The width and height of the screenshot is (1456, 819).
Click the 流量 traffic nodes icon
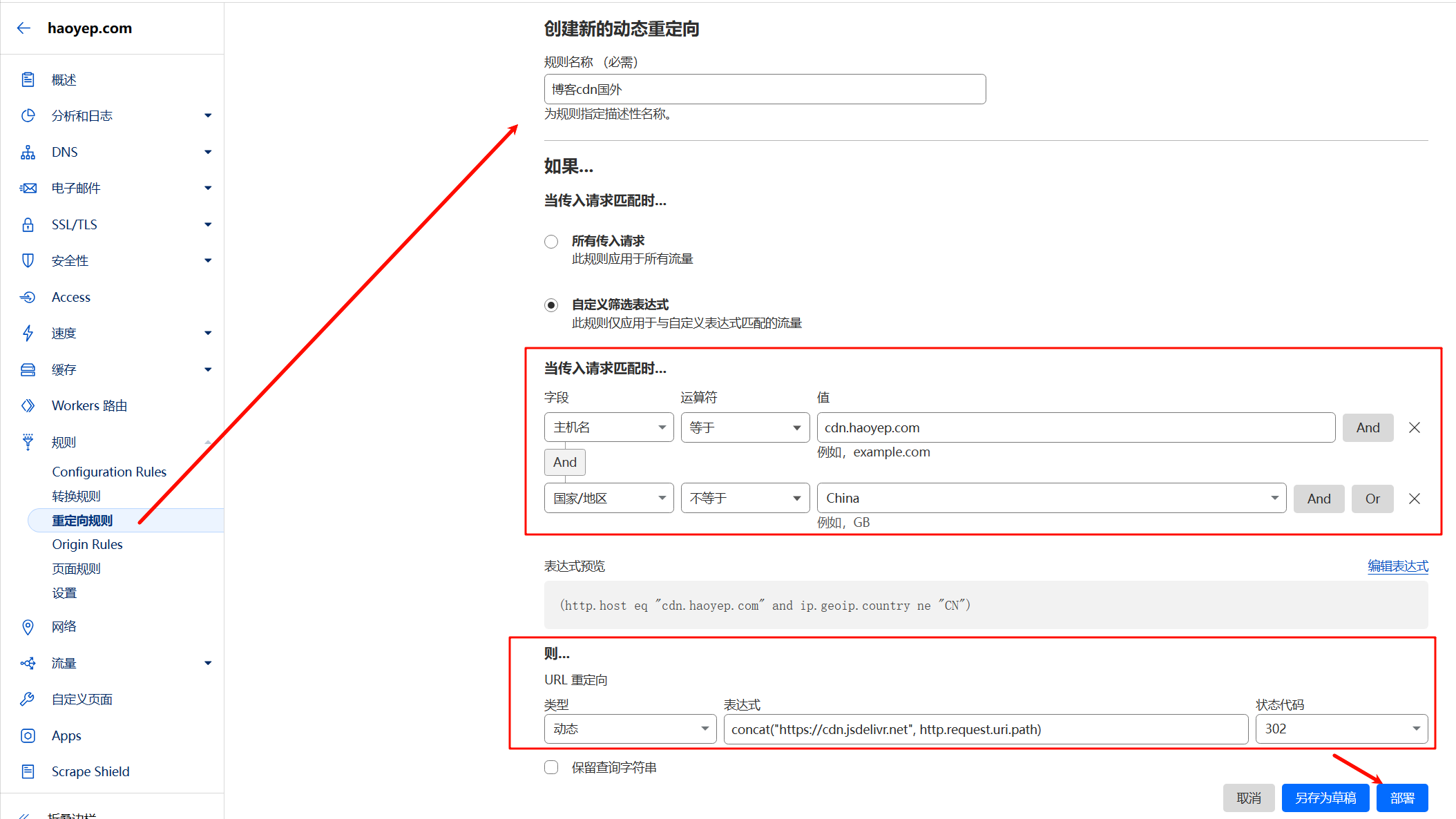click(28, 663)
